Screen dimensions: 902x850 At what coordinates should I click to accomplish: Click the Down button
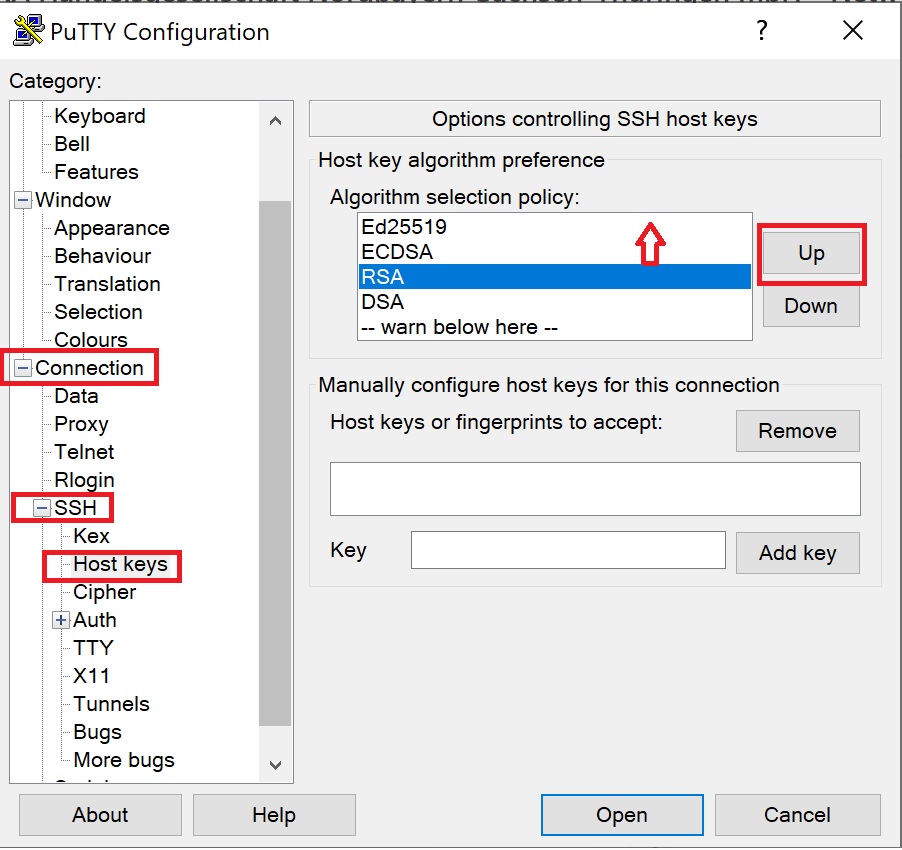tap(811, 306)
